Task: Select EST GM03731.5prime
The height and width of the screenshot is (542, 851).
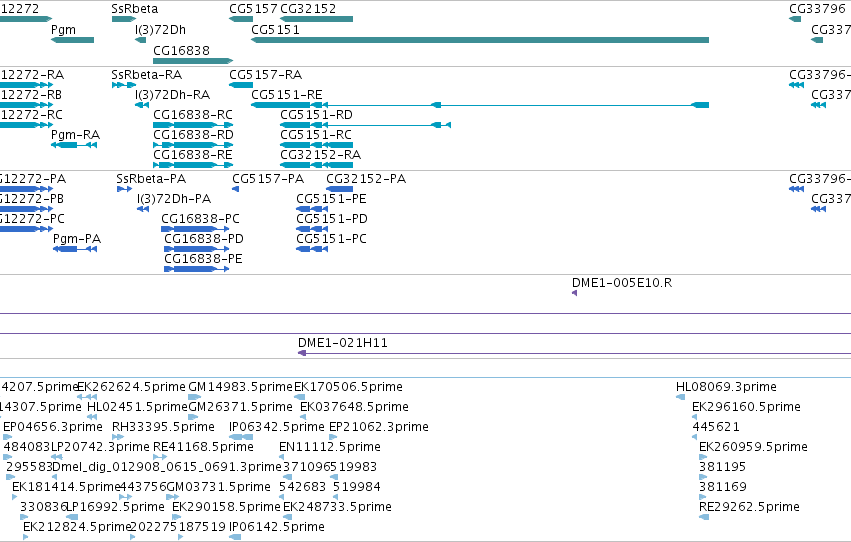Action: click(218, 487)
